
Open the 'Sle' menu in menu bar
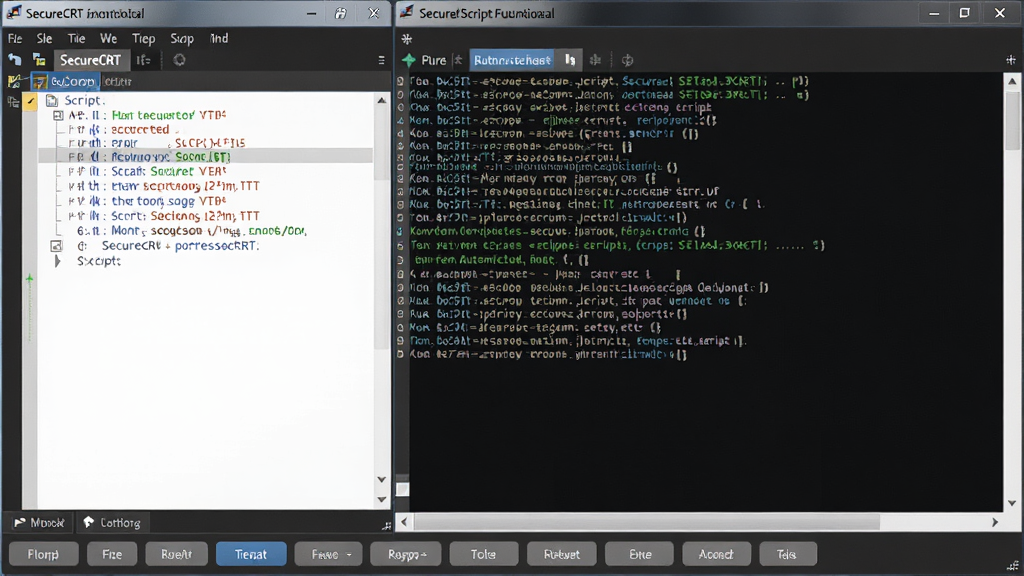[44, 39]
